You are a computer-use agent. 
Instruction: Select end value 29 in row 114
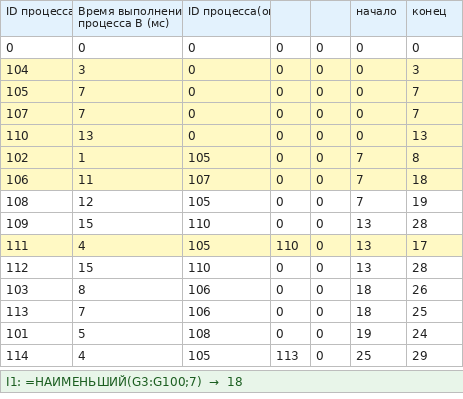[435, 356]
